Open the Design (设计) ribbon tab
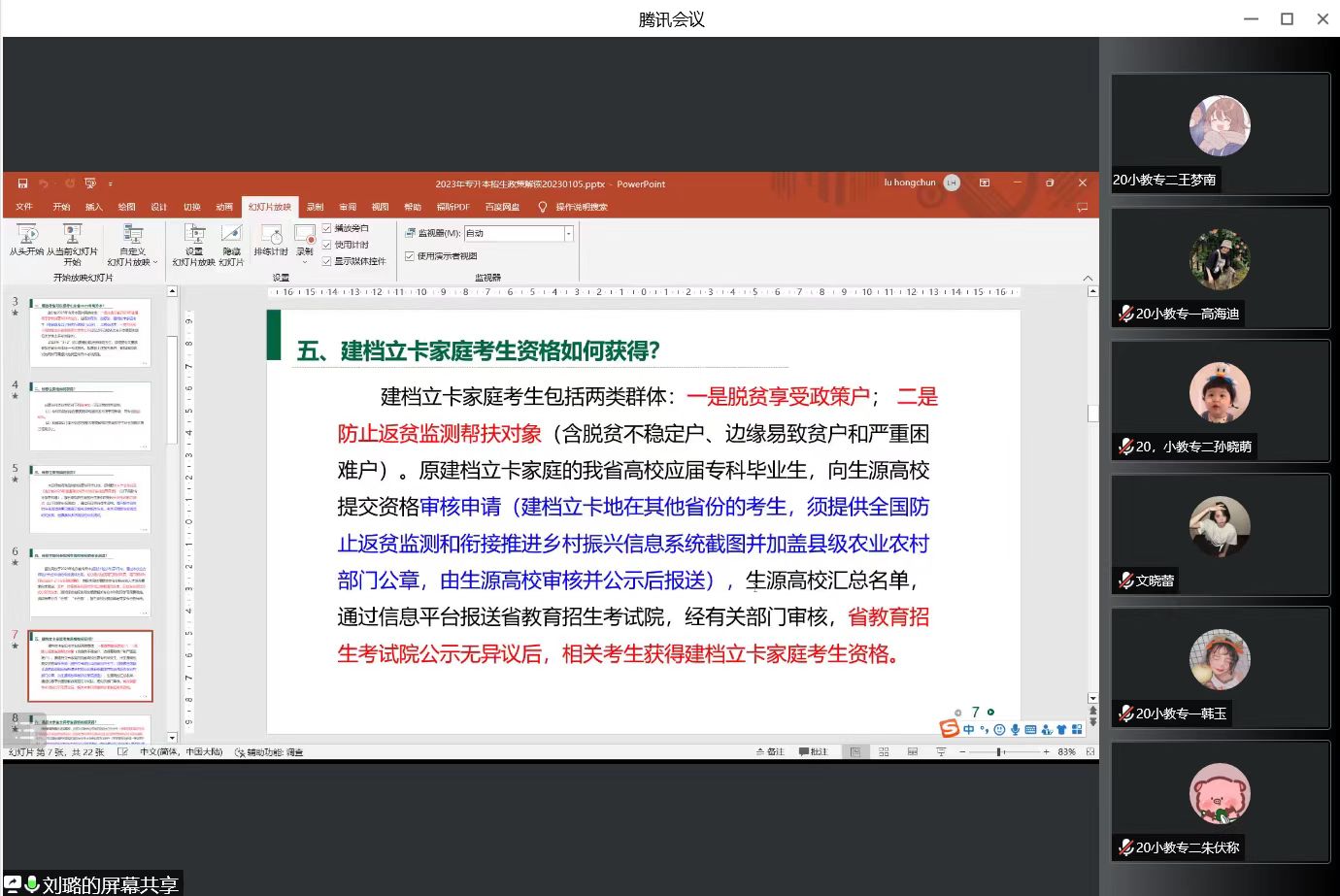The height and width of the screenshot is (896, 1340). [159, 207]
